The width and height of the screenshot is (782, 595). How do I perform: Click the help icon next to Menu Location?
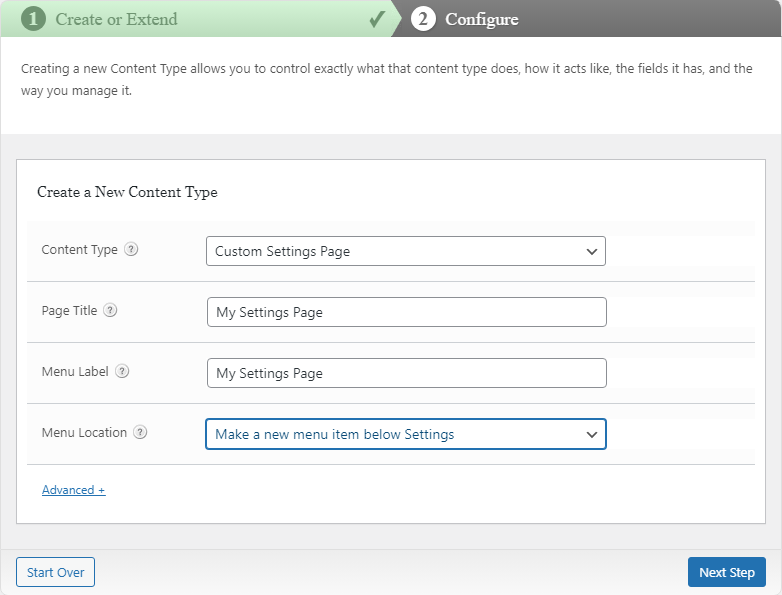pyautogui.click(x=140, y=432)
